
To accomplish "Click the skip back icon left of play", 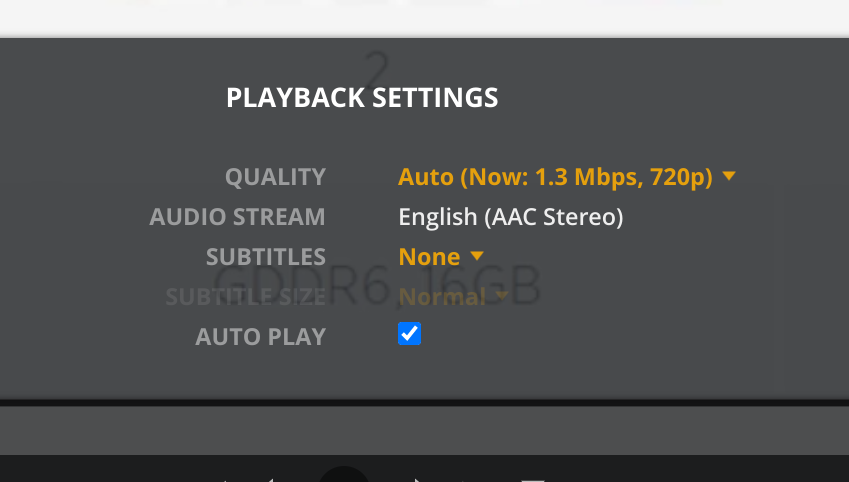I will coord(267,478).
